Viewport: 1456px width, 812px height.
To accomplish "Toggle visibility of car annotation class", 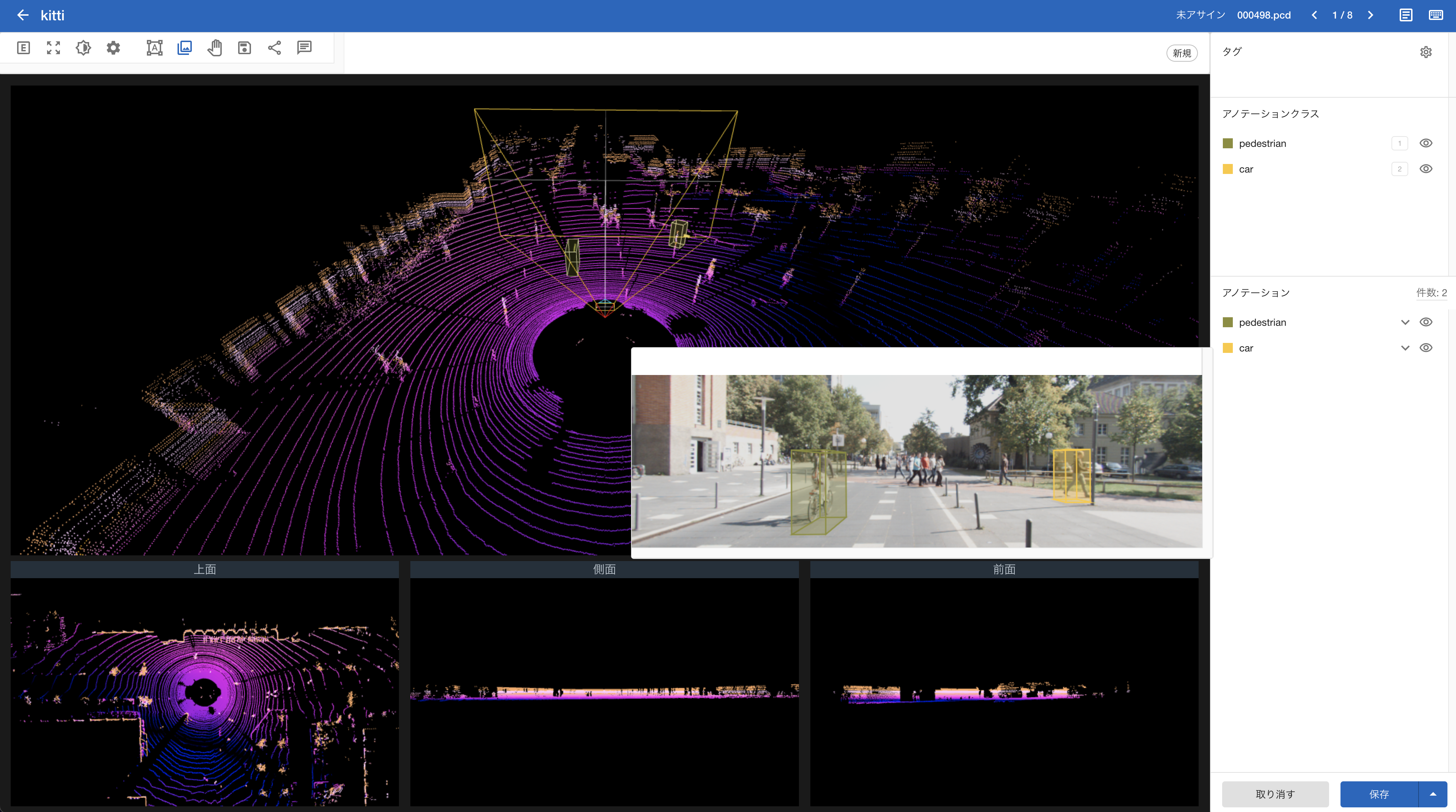I will click(x=1425, y=169).
